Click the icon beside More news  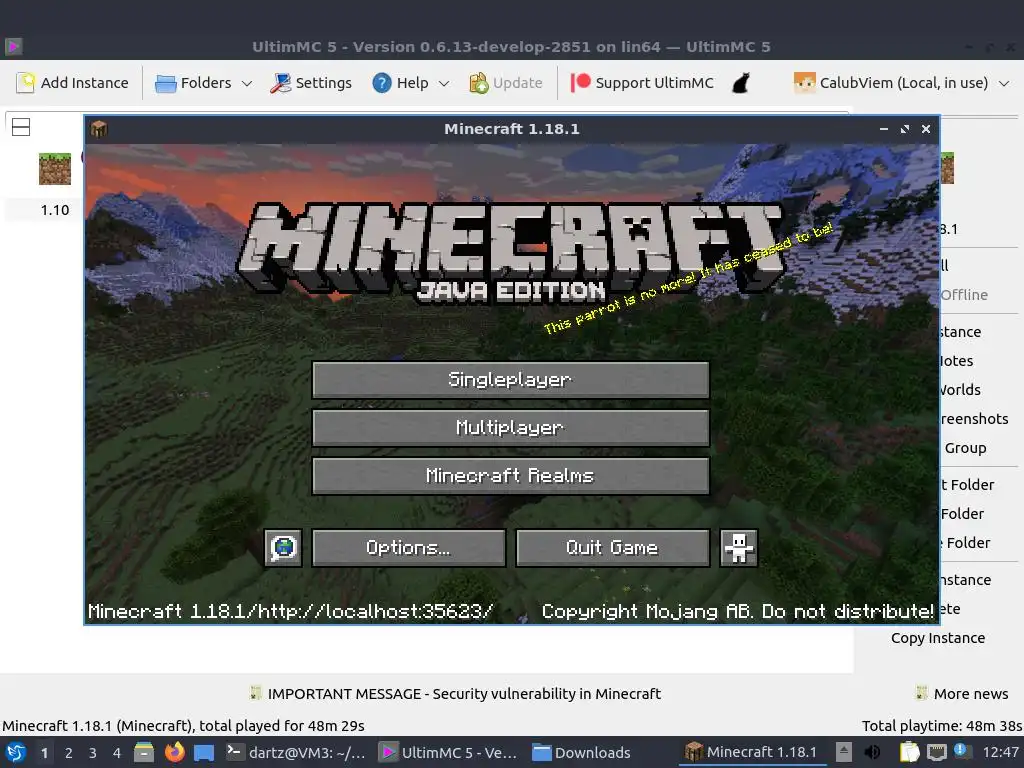[921, 693]
